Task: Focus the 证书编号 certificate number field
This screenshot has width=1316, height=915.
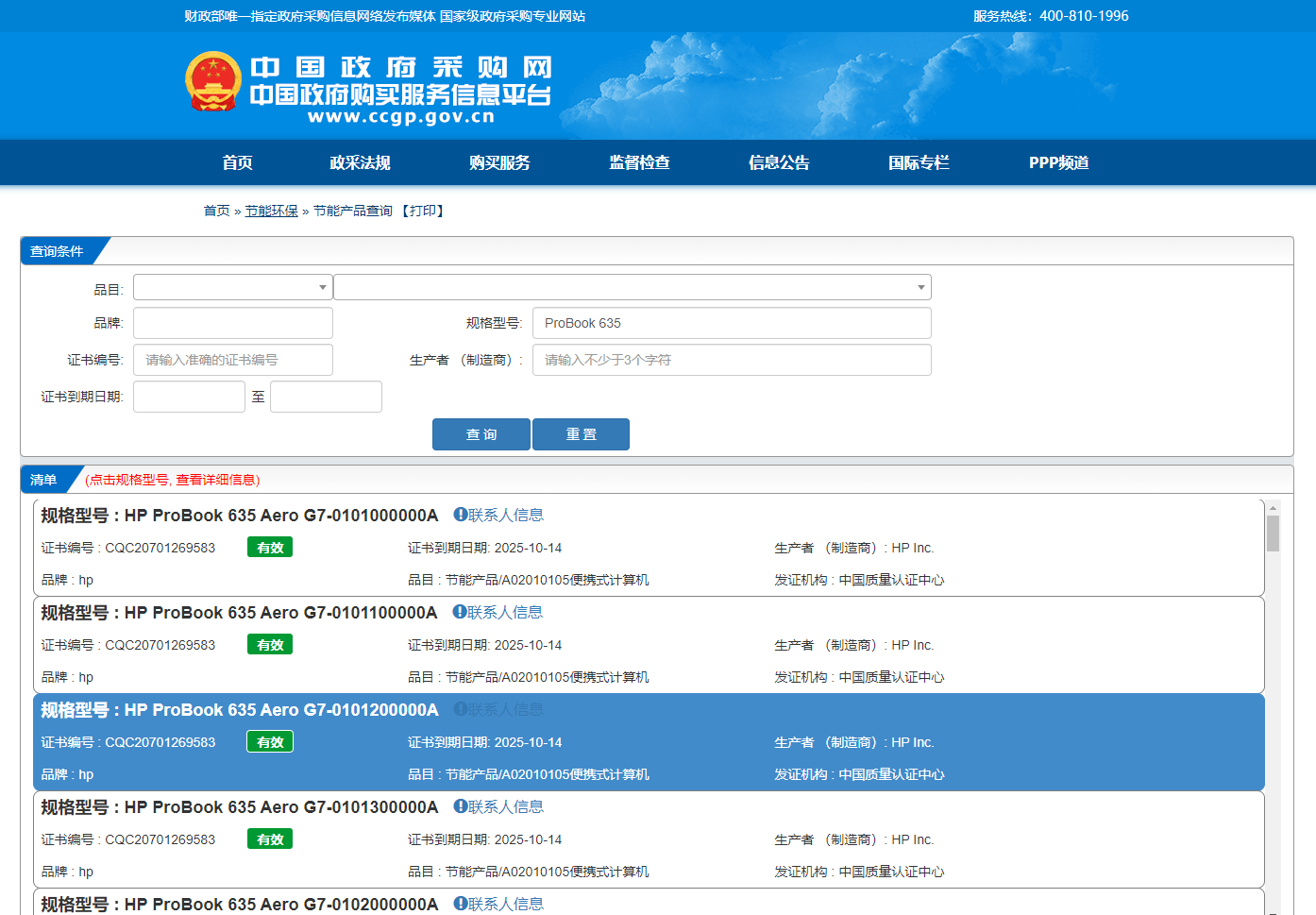Action: click(233, 360)
